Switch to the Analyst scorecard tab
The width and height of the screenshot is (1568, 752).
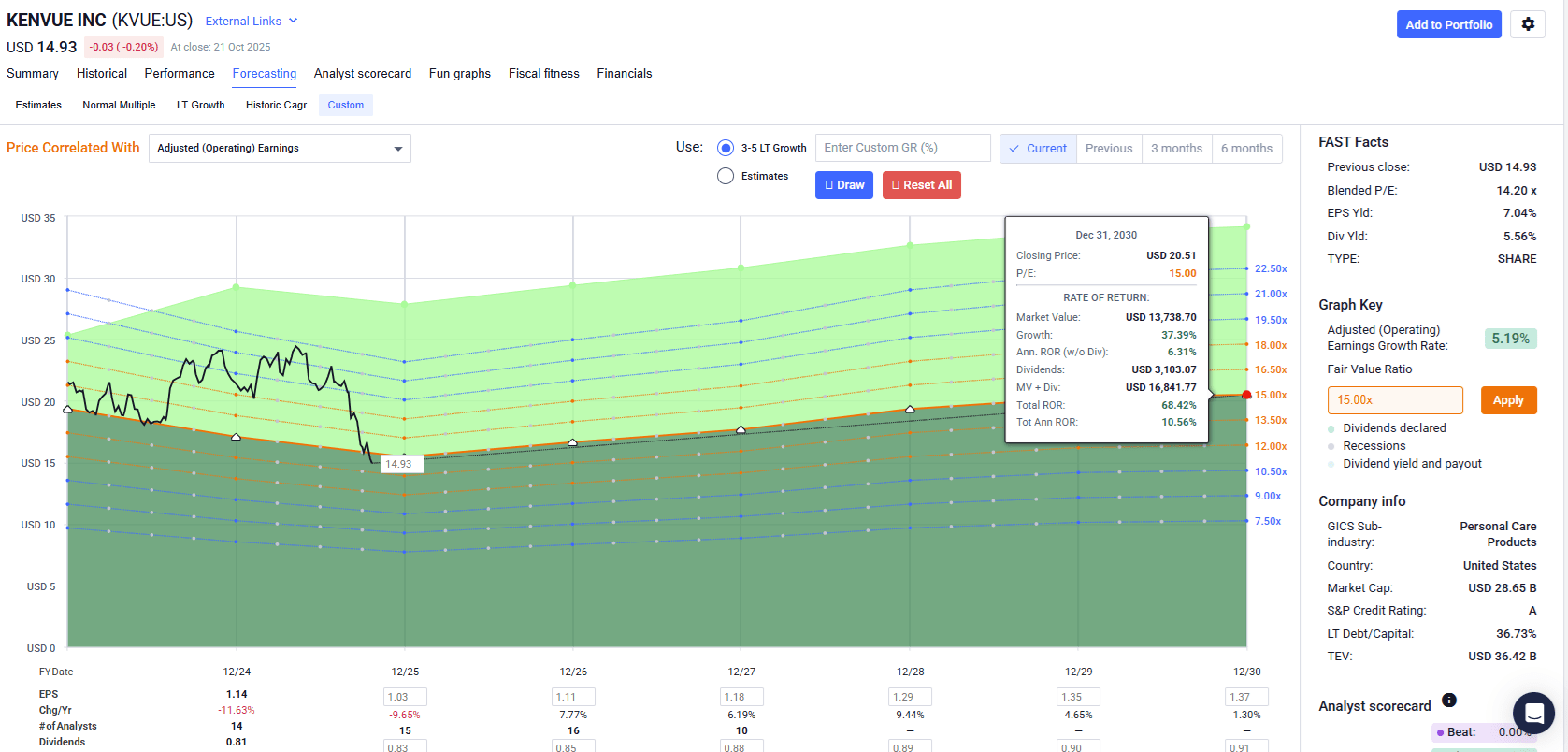pyautogui.click(x=362, y=74)
